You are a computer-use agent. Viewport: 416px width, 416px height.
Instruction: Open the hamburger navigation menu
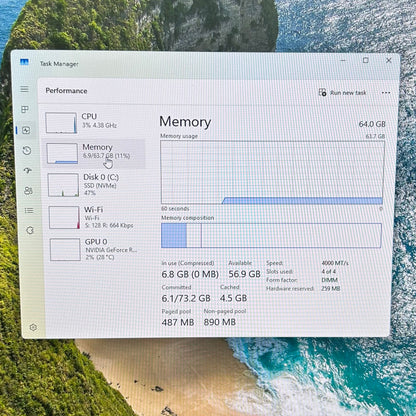pyautogui.click(x=24, y=89)
